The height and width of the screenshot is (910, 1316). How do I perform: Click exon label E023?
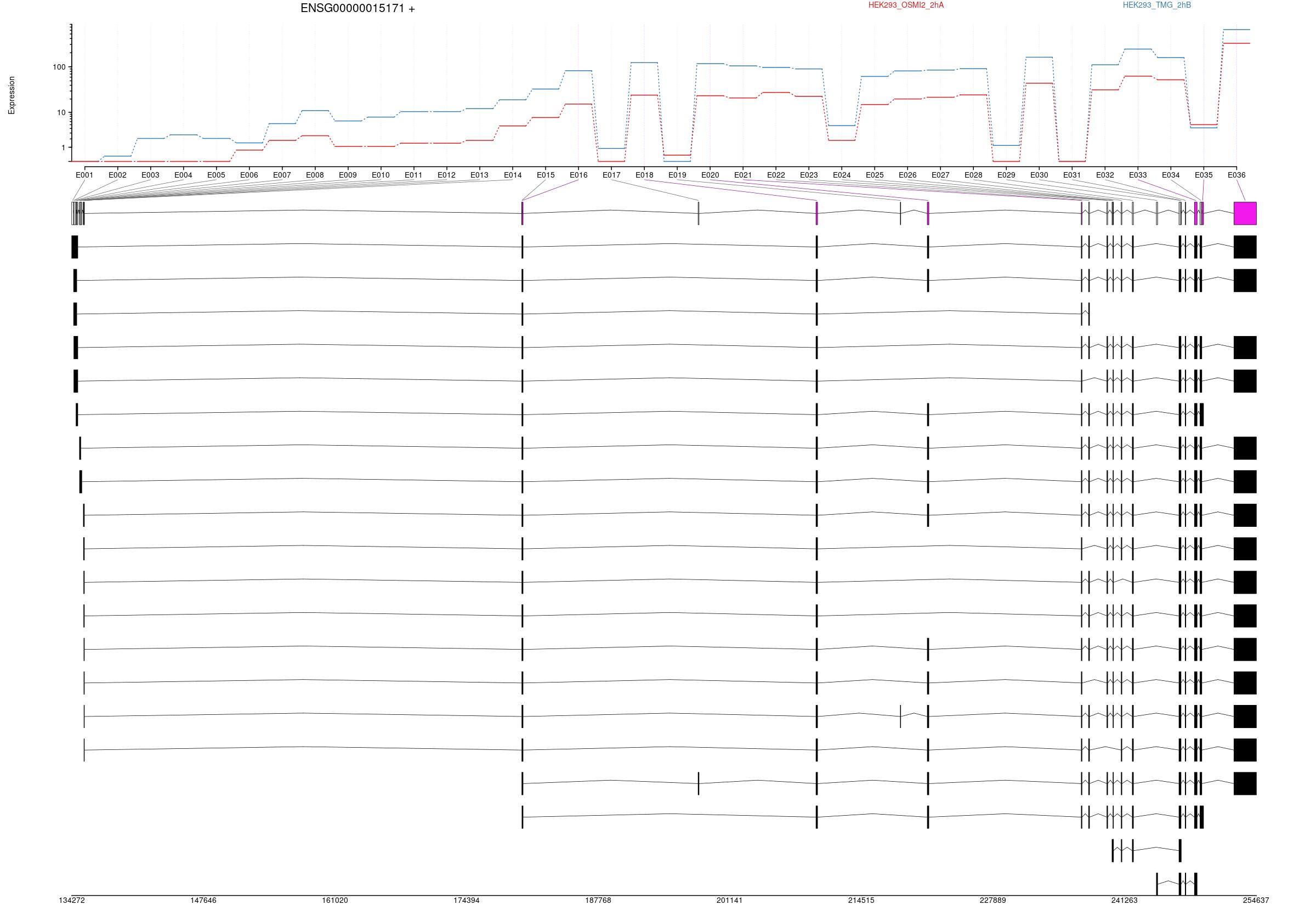tap(809, 175)
